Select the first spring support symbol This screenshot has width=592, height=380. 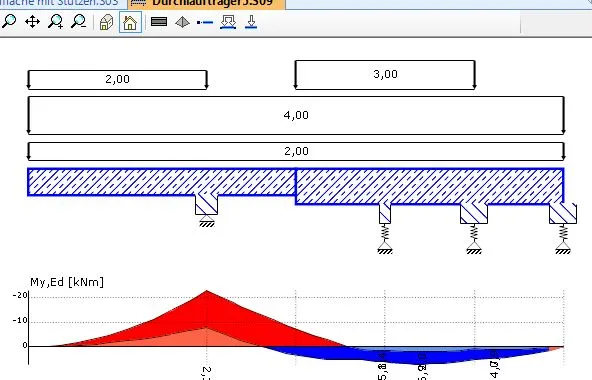(385, 239)
